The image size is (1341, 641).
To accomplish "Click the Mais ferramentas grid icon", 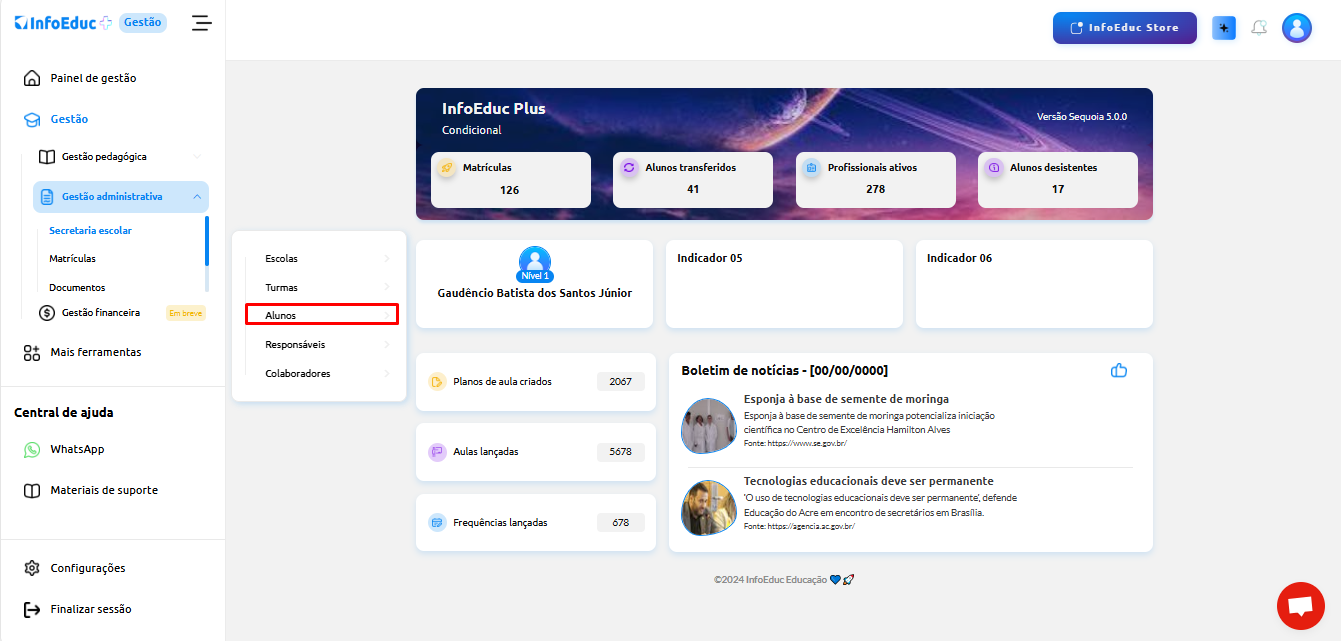I will point(32,352).
